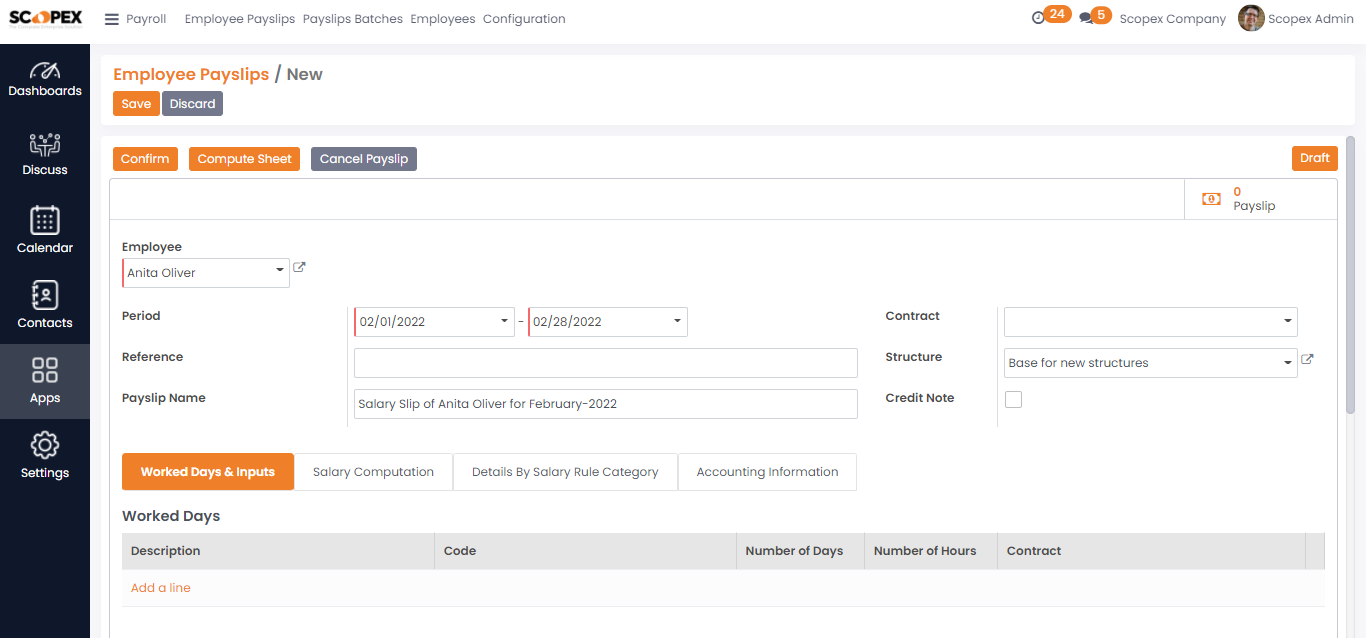1366x638 pixels.
Task: Click the Payslip Name input field
Action: point(606,404)
